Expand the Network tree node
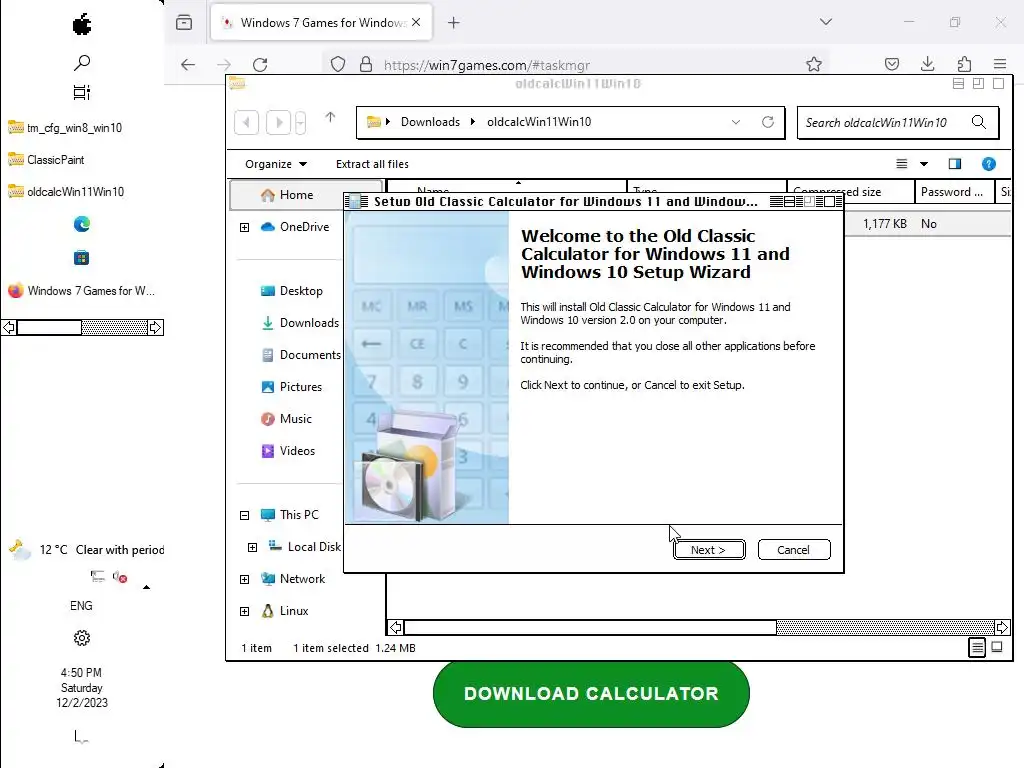This screenshot has height=768, width=1024. coord(244,579)
